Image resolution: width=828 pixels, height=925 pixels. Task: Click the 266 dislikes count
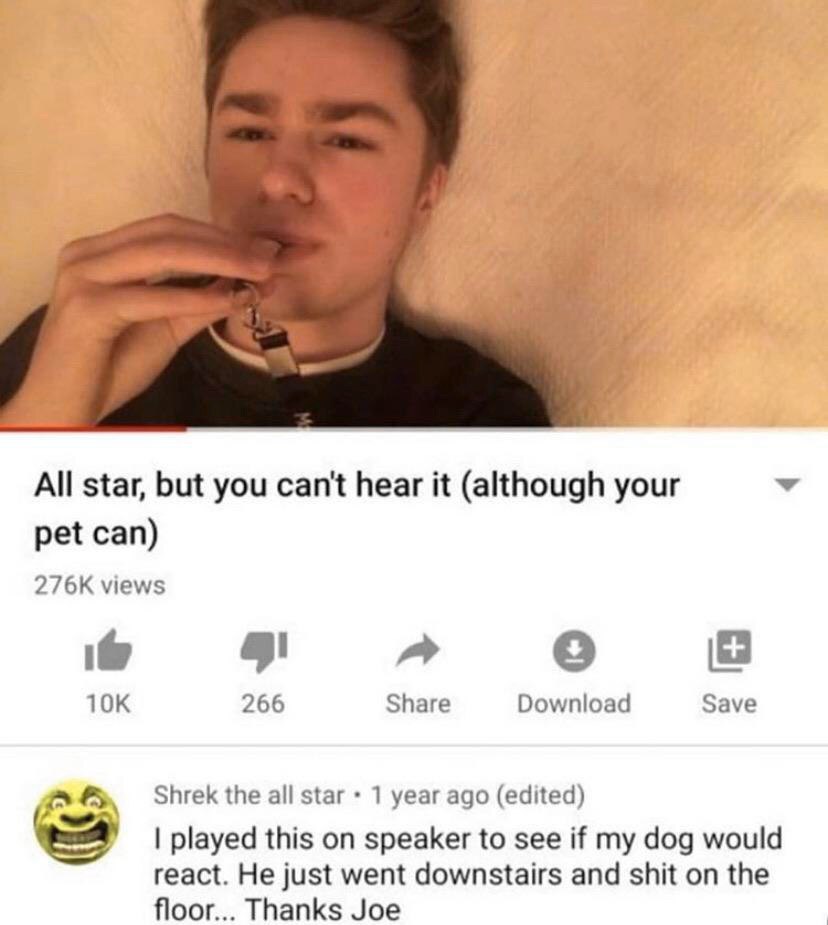point(263,703)
